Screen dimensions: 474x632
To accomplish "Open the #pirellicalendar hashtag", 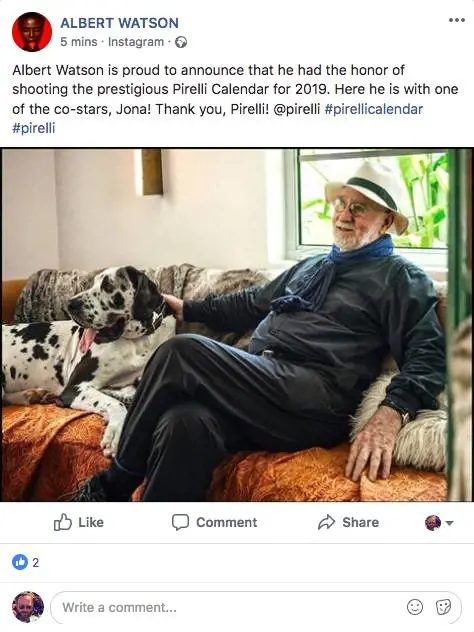I will click(374, 109).
